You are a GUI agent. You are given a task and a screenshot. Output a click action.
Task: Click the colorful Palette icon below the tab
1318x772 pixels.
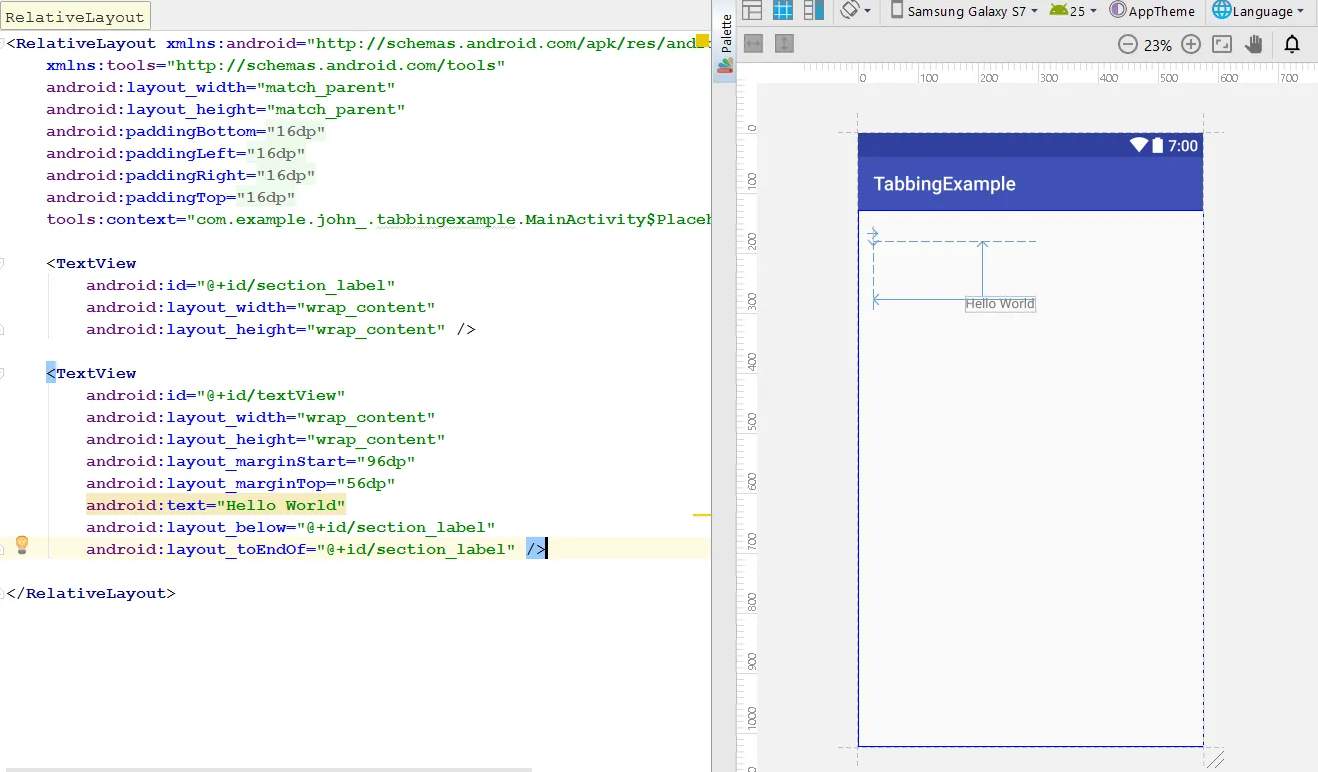(x=726, y=66)
